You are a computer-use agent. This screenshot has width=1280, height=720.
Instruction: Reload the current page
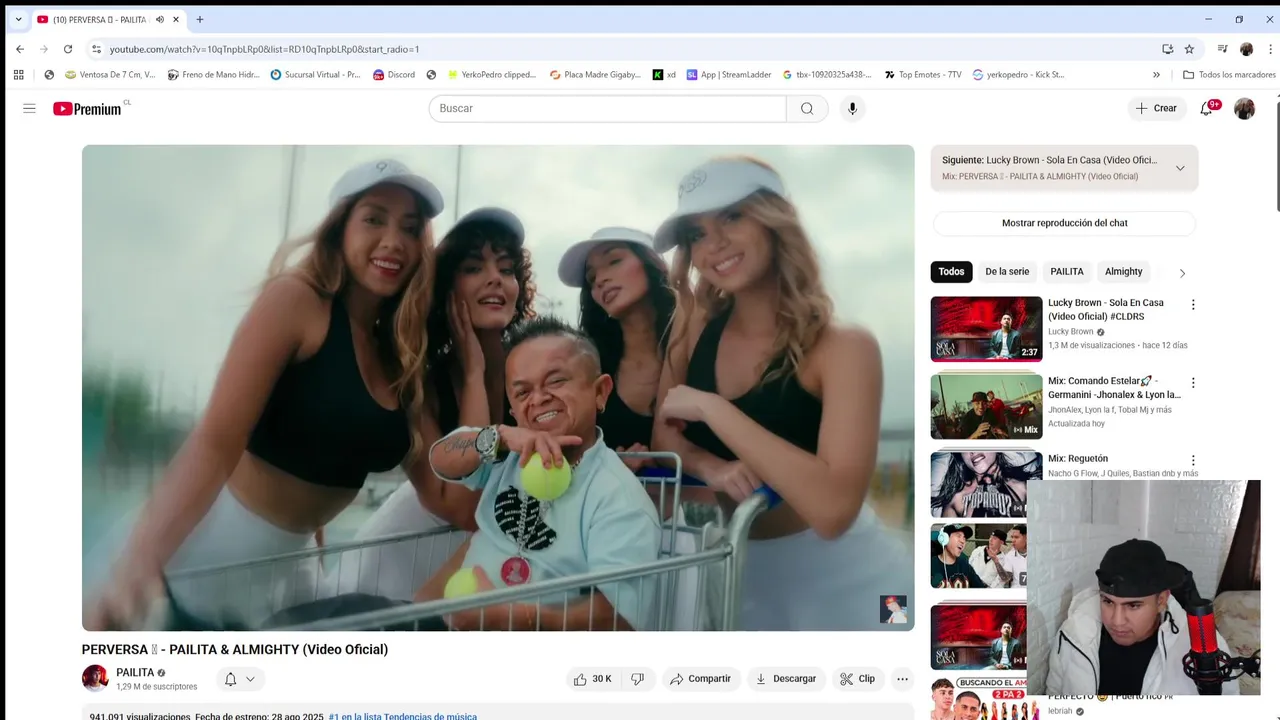pyautogui.click(x=68, y=49)
